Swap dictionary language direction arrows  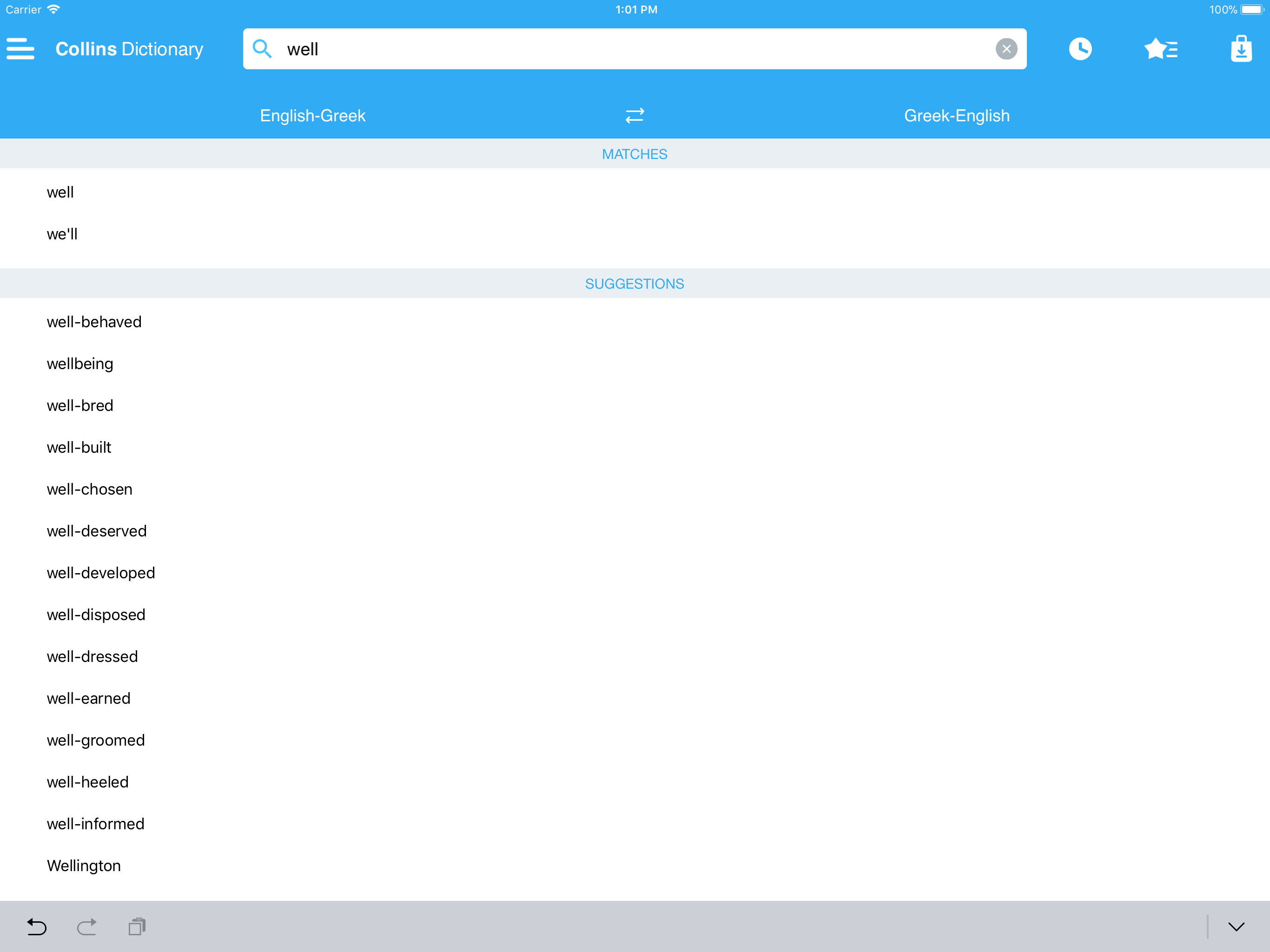tap(635, 115)
